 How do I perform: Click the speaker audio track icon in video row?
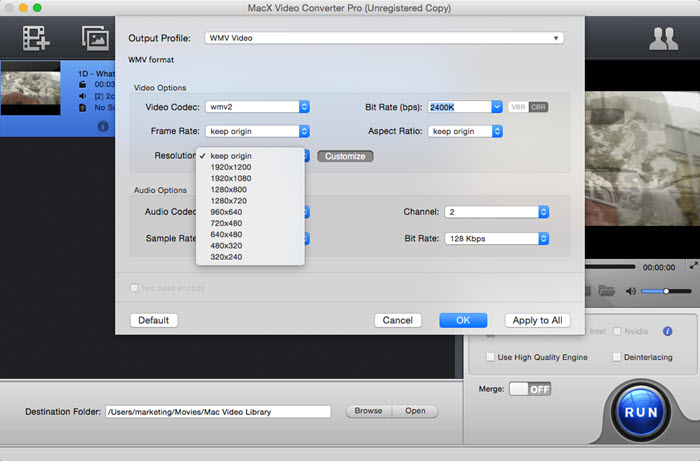click(83, 96)
